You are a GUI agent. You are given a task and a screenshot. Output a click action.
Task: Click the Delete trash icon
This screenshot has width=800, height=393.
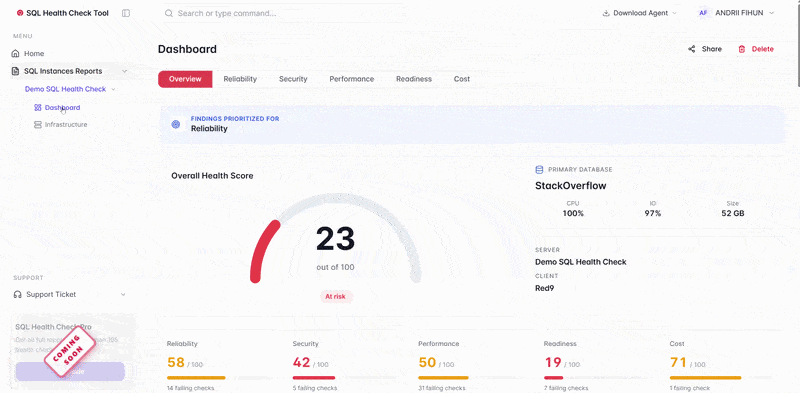tap(741, 49)
